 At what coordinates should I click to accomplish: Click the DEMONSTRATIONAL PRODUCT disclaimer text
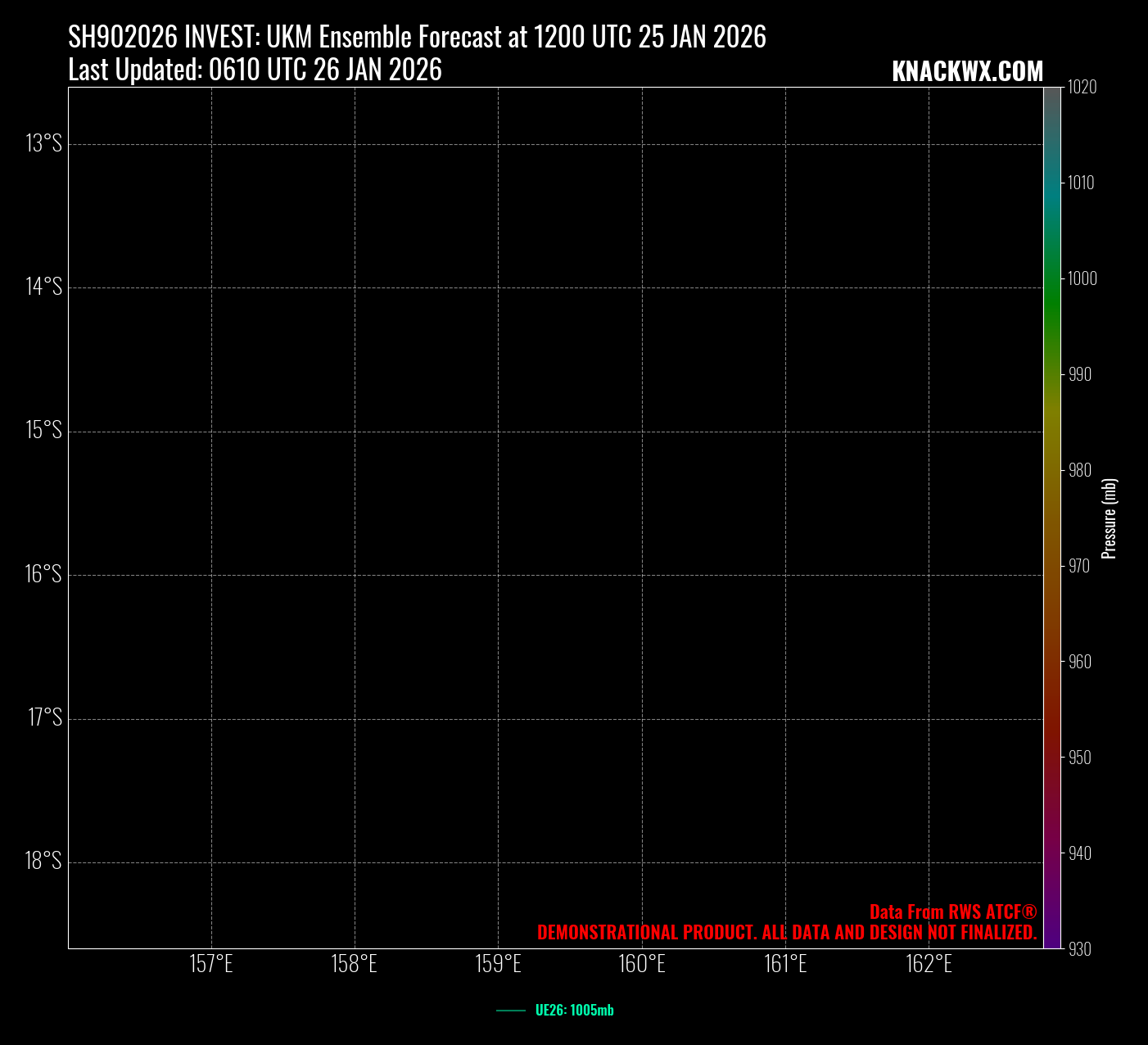point(787,933)
